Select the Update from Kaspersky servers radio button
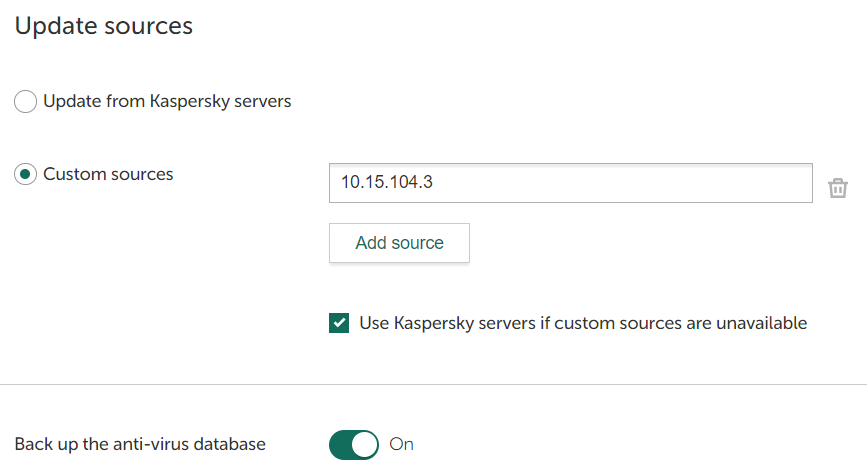Viewport: 867px width, 474px height. click(26, 102)
